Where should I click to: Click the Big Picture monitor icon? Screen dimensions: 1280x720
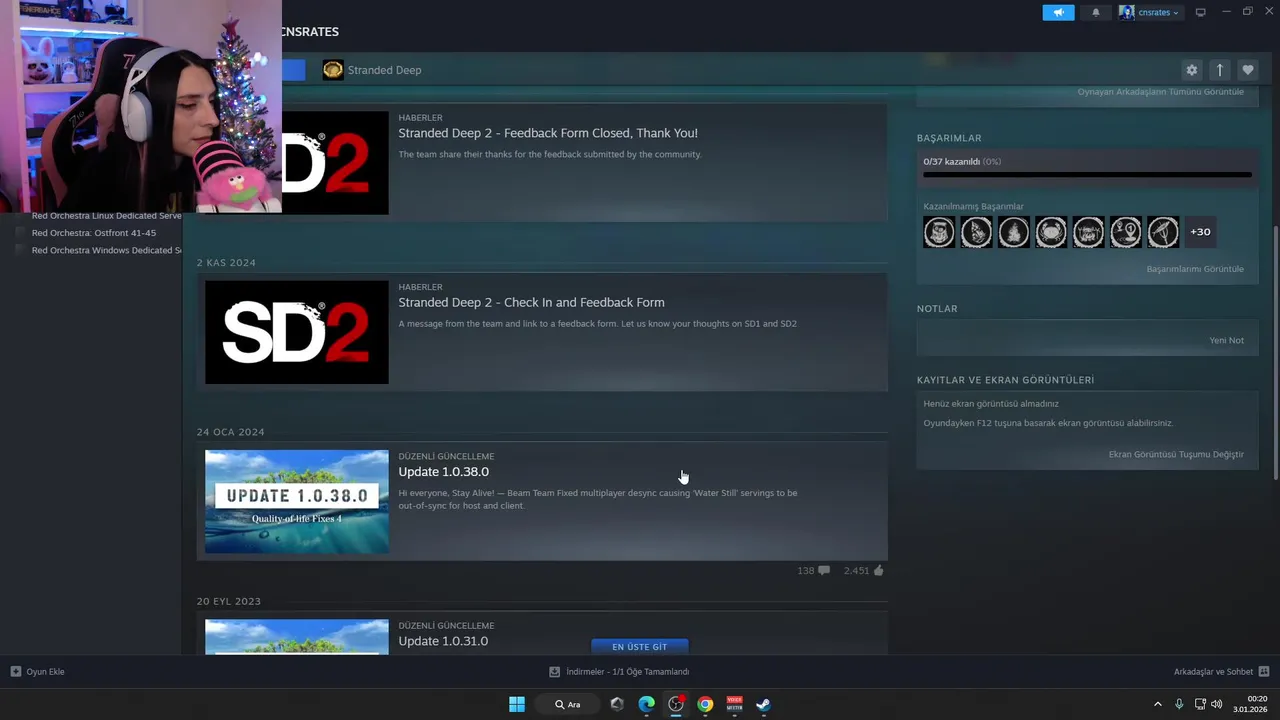(x=1201, y=12)
